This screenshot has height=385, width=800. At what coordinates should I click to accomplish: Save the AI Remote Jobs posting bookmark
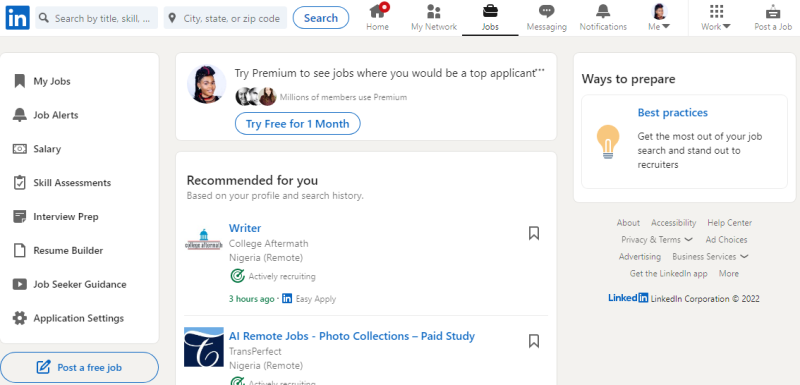[534, 341]
